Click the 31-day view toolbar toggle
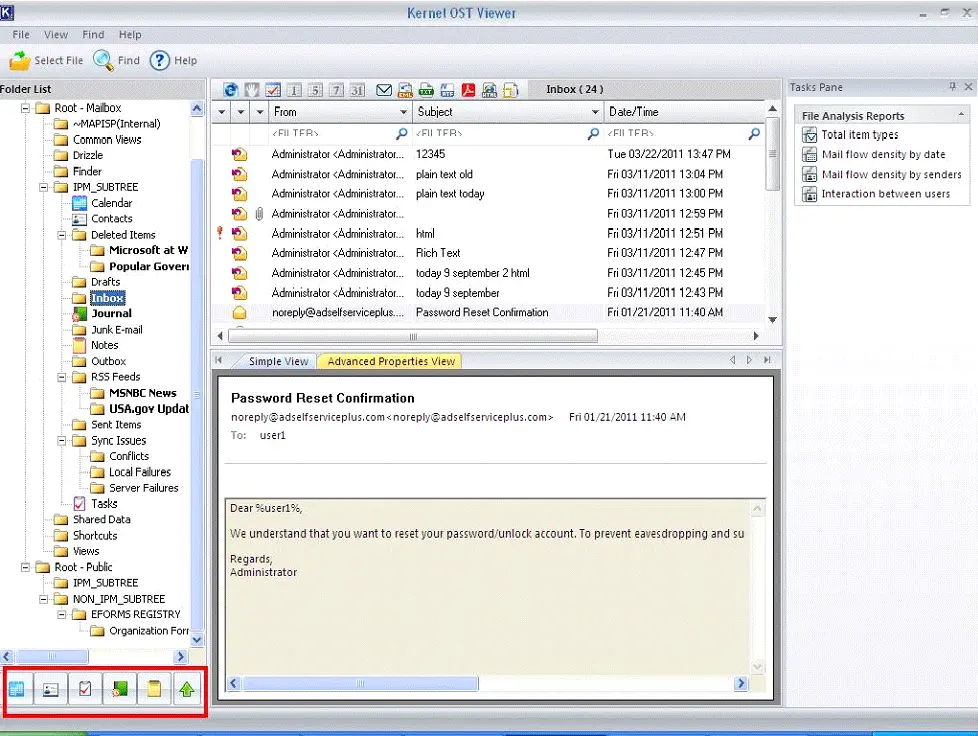 click(357, 90)
